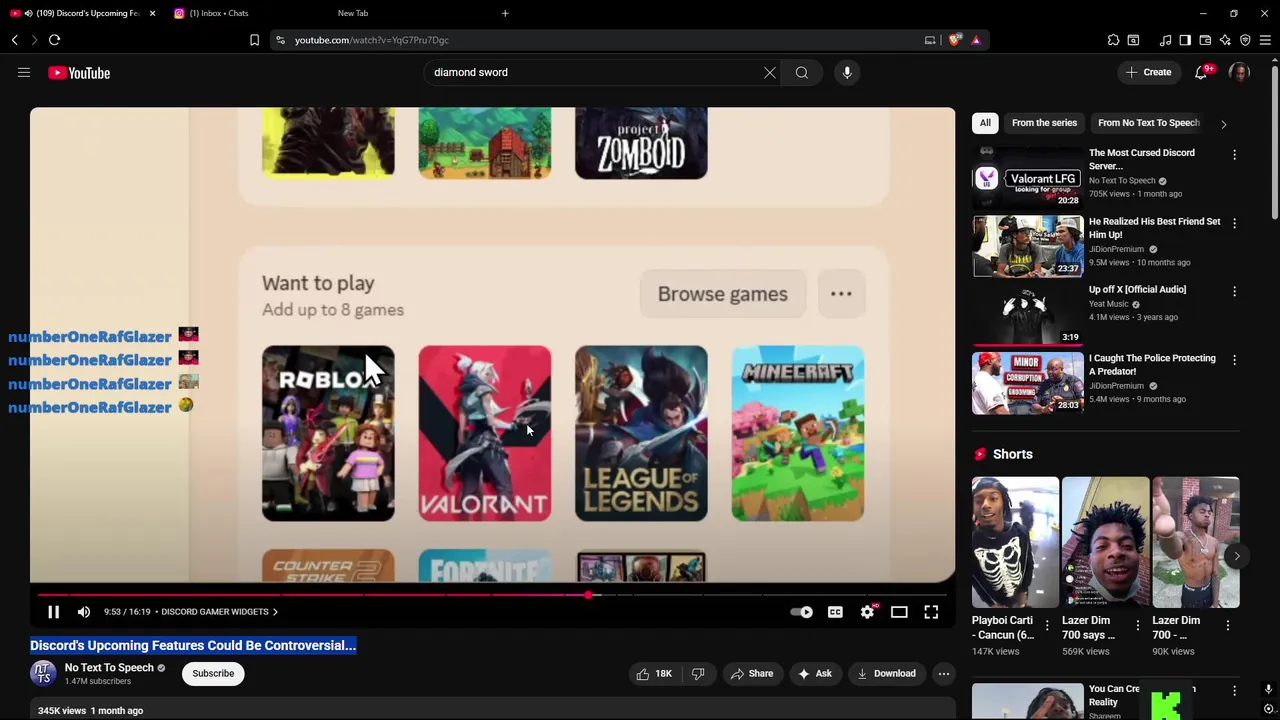The height and width of the screenshot is (720, 1280).
Task: Select the From the series chip
Action: 1044,123
